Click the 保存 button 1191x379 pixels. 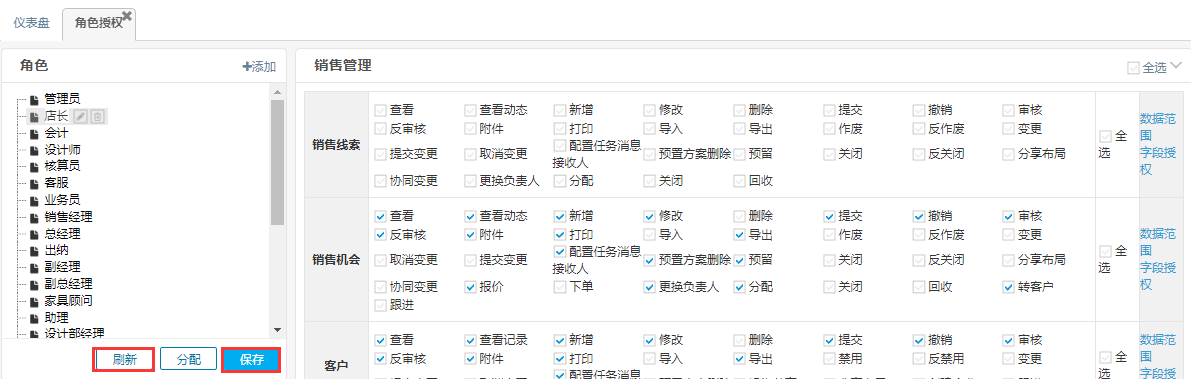(251, 359)
